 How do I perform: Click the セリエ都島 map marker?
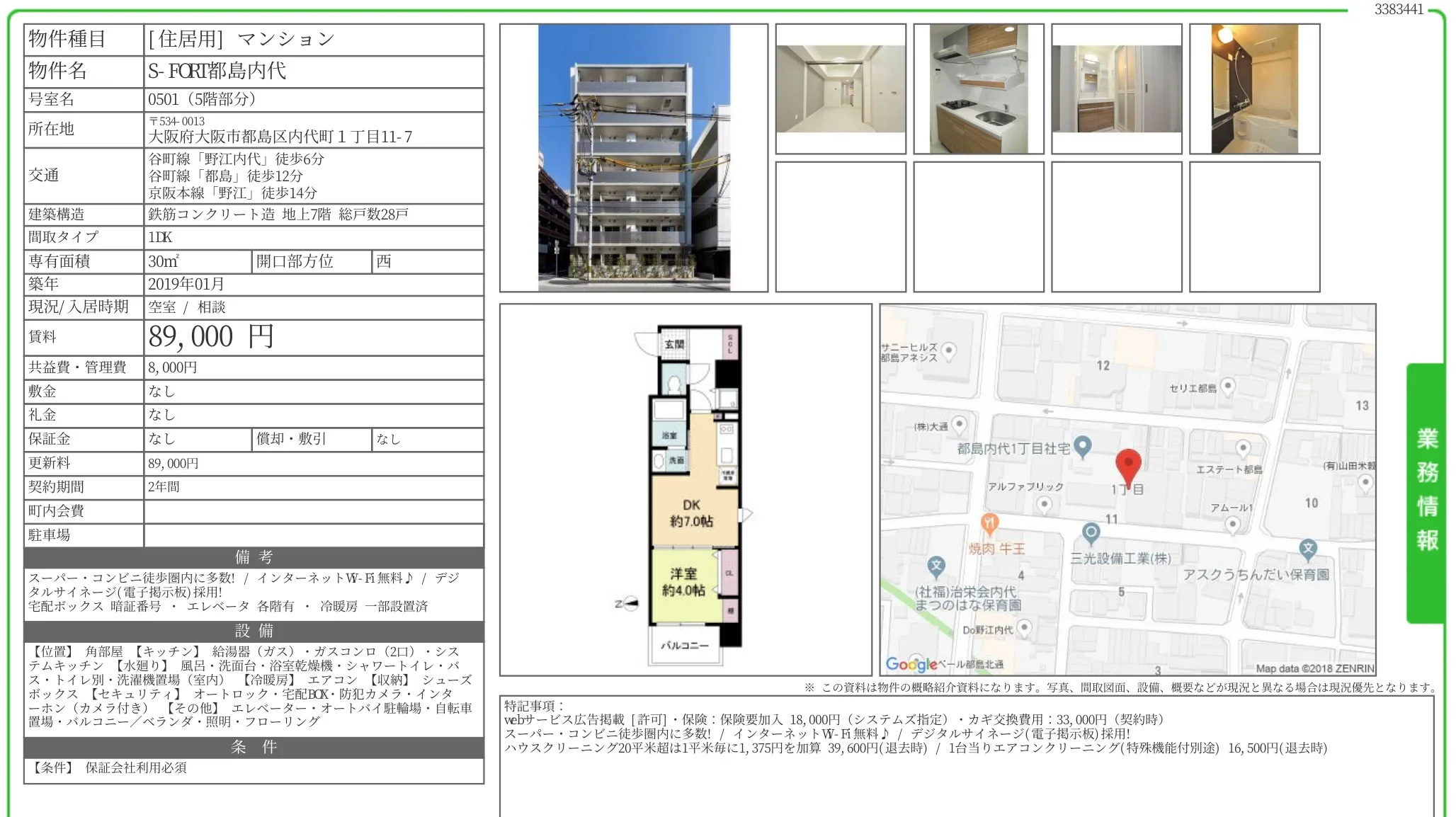(x=1228, y=386)
